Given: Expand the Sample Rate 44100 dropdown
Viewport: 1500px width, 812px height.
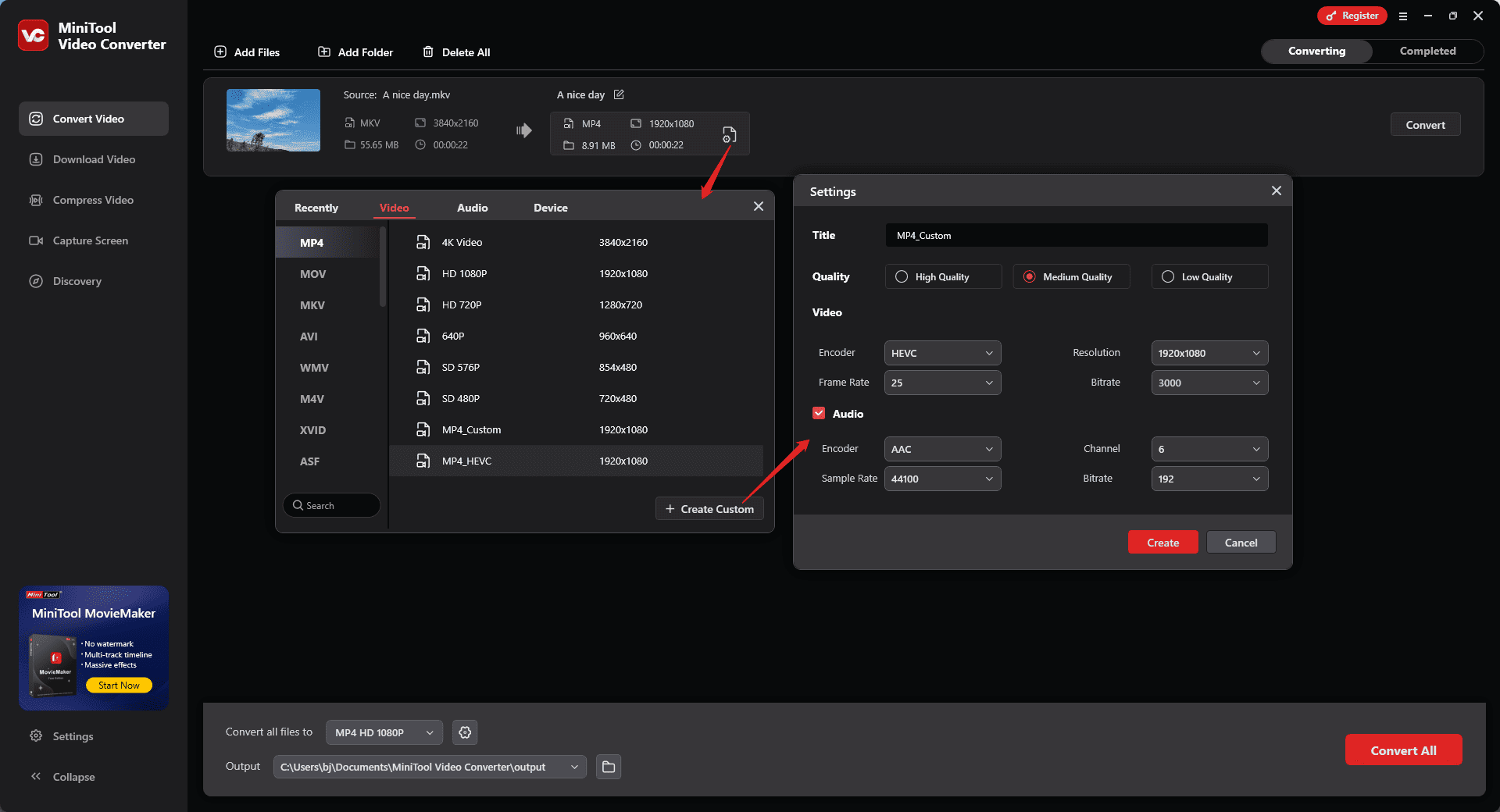Looking at the screenshot, I should click(942, 479).
